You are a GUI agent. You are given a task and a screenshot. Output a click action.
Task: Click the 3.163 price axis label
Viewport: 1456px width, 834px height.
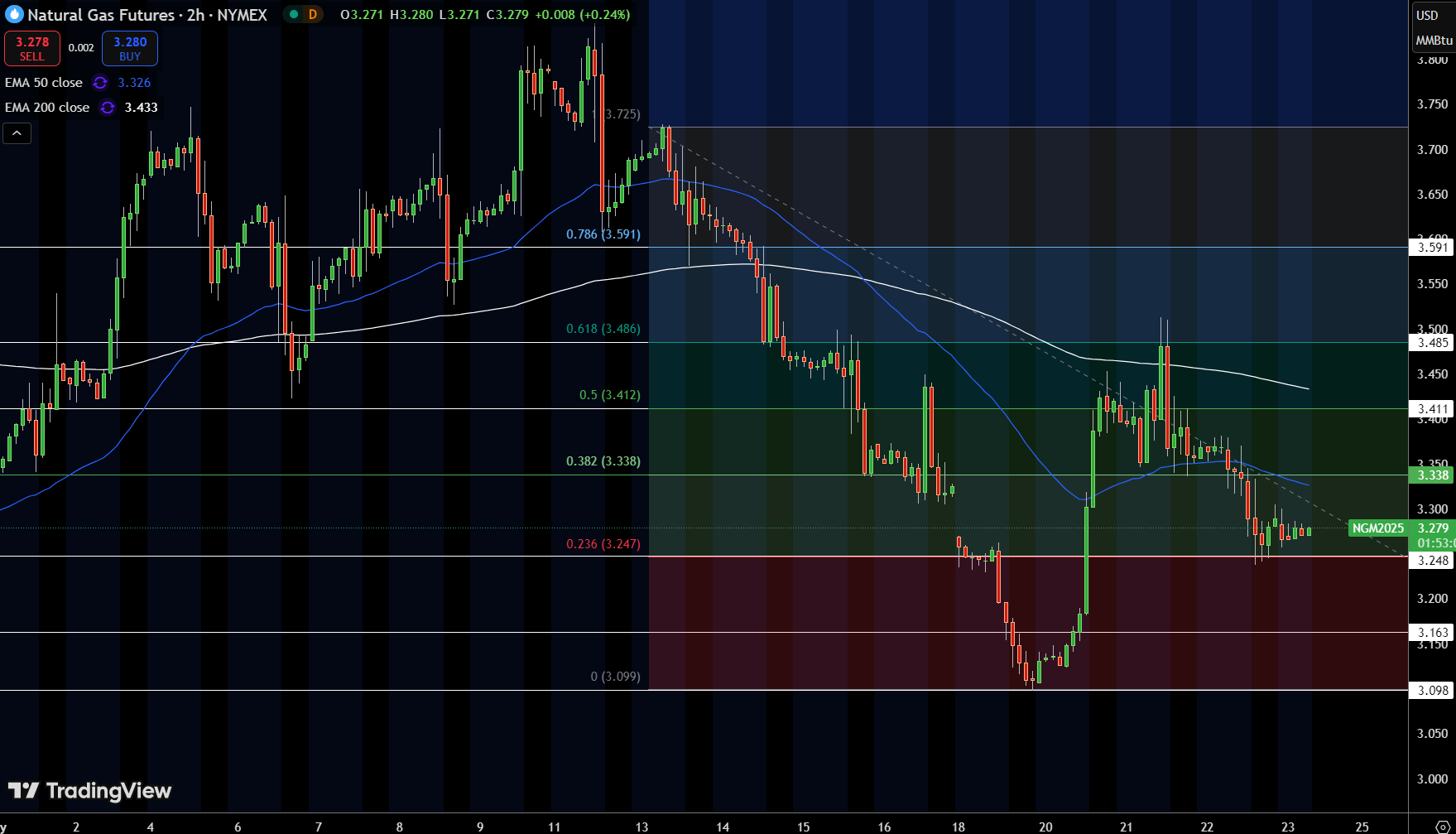pyautogui.click(x=1432, y=633)
